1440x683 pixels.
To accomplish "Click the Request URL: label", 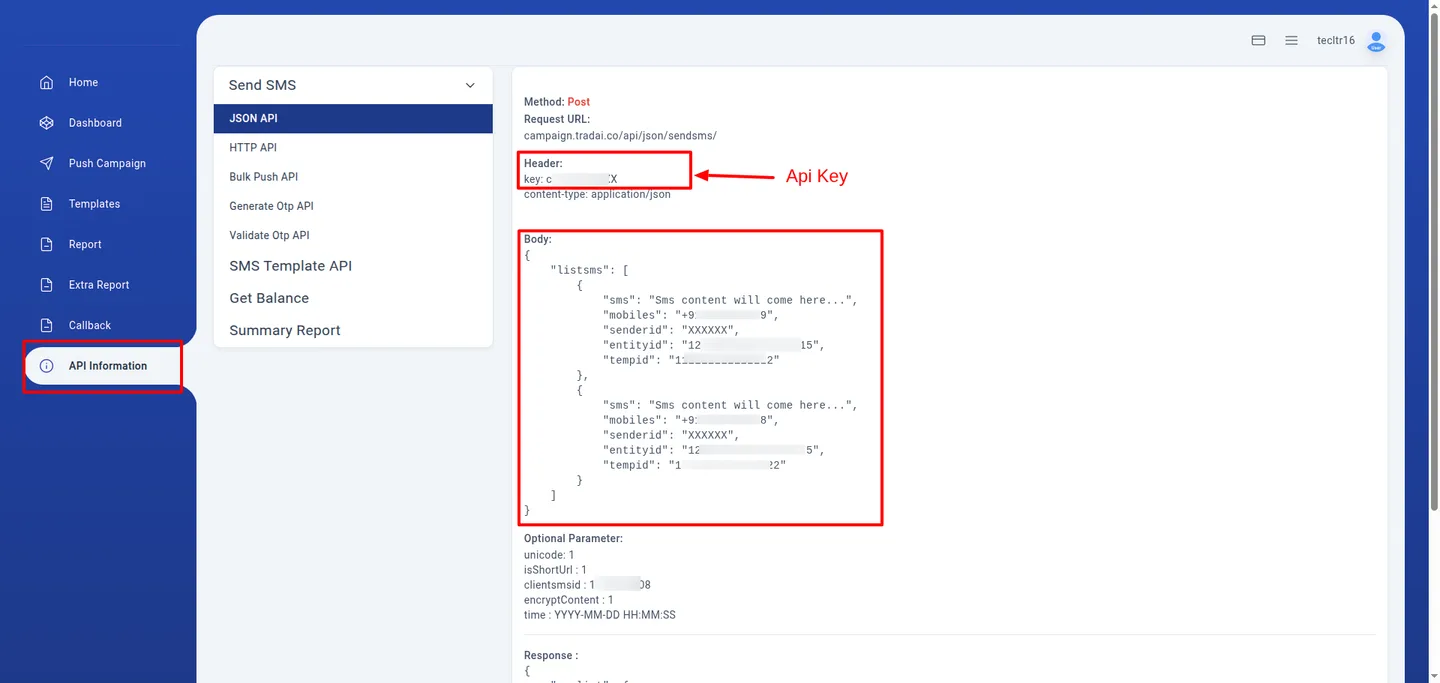I will click(x=557, y=119).
